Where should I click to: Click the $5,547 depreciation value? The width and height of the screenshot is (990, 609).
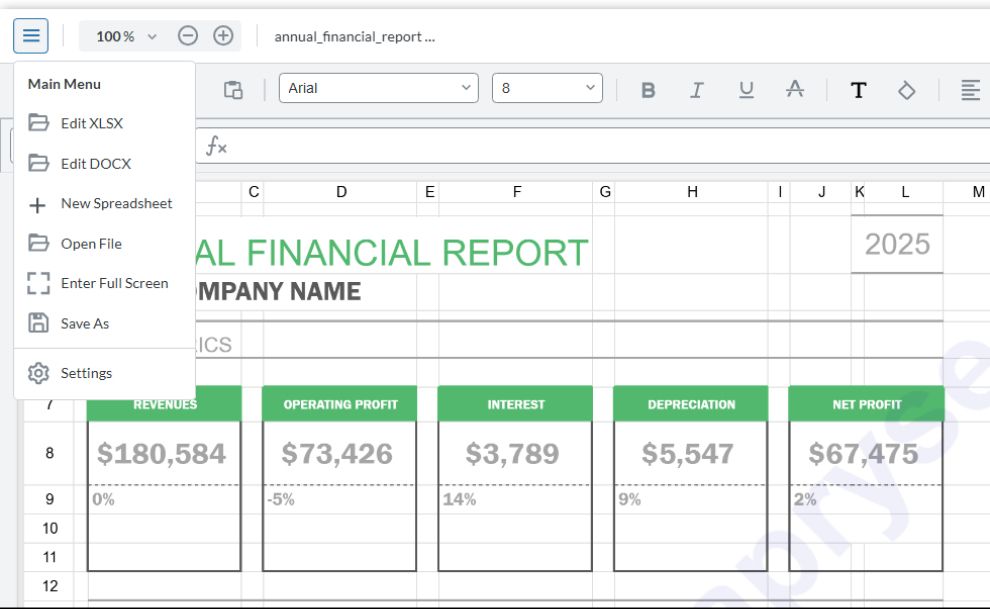coord(688,454)
